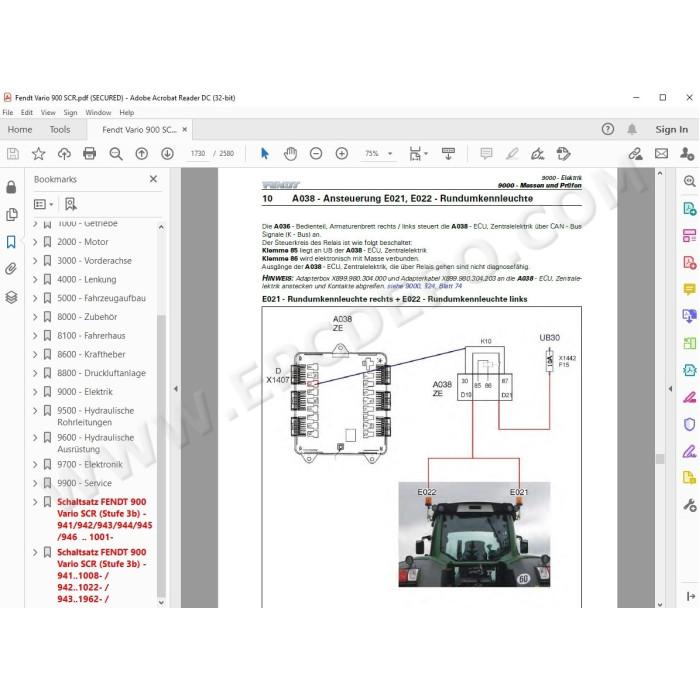Activate the Hand pan tool
This screenshot has width=700, height=700.
click(290, 154)
